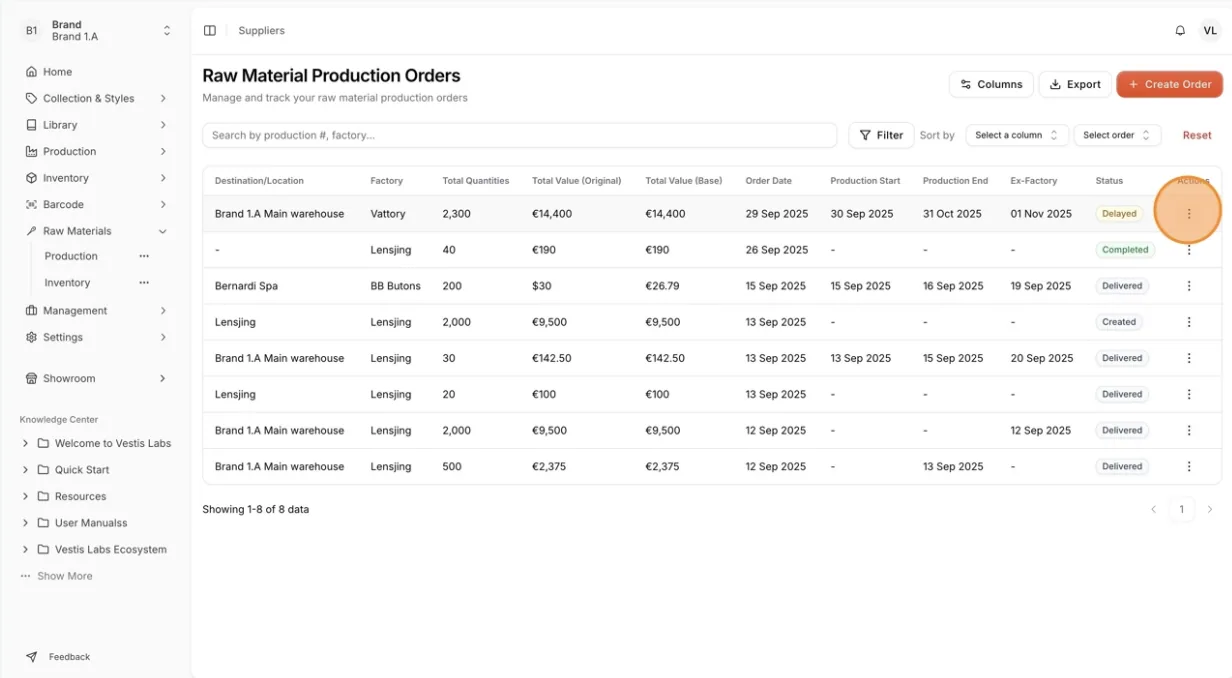Click the Total Quantities column header
Image resolution: width=1232 pixels, height=678 pixels.
point(476,181)
